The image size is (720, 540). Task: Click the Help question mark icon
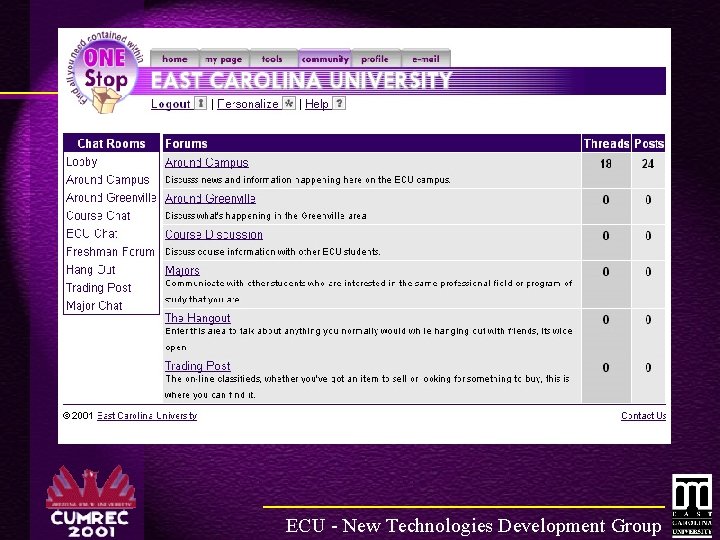coord(339,103)
